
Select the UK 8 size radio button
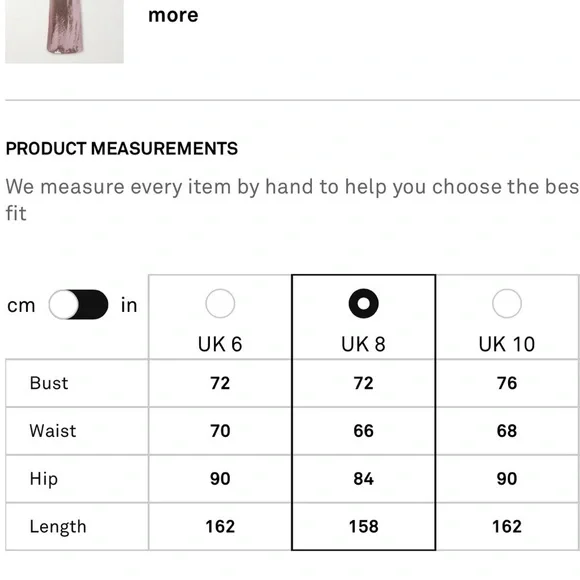(364, 303)
